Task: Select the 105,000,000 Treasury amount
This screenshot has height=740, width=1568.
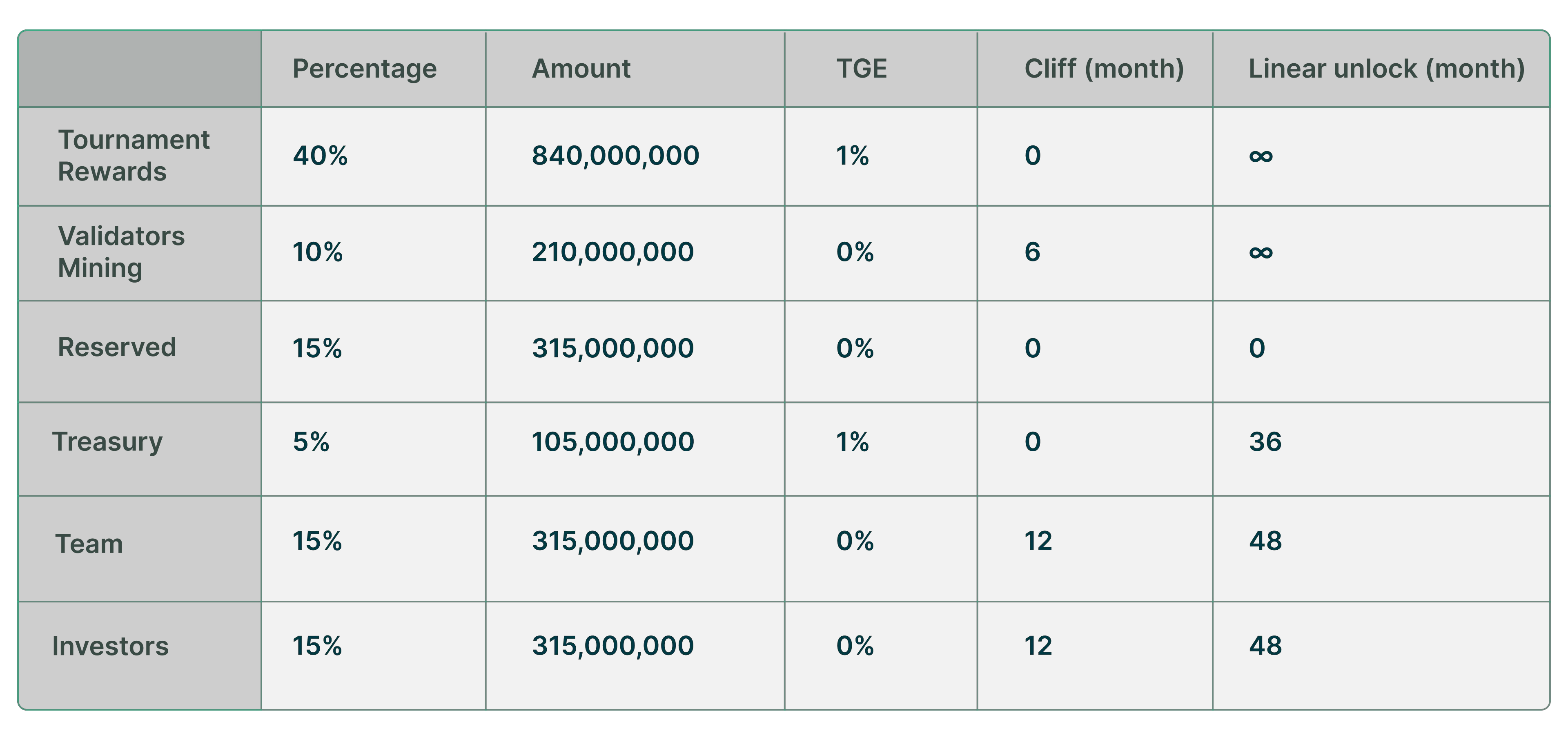Action: 612,442
